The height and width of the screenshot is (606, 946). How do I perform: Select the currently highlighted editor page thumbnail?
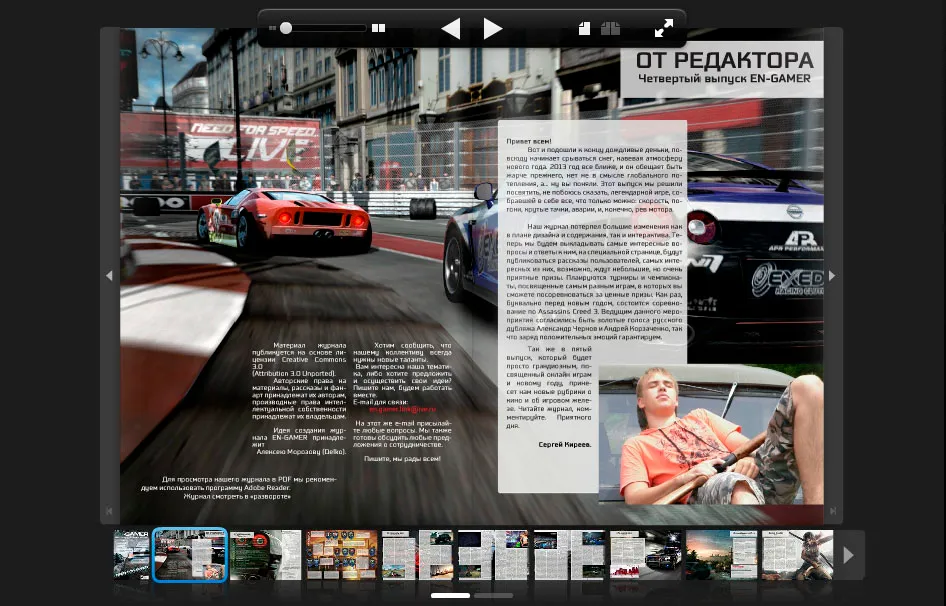[x=190, y=555]
